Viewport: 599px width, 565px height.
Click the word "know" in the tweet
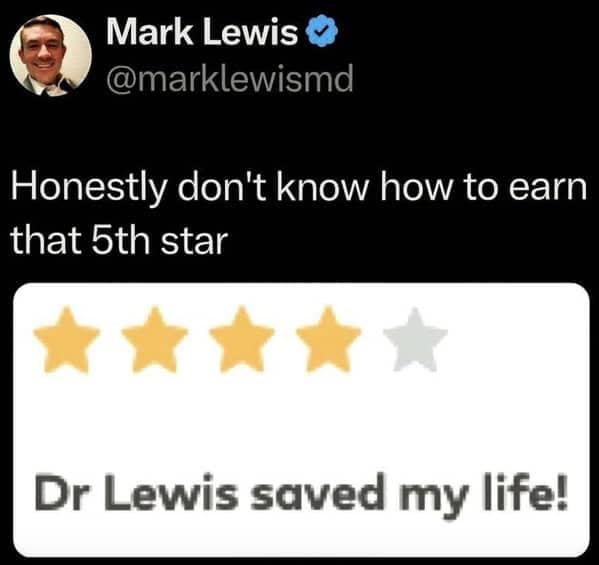(324, 187)
